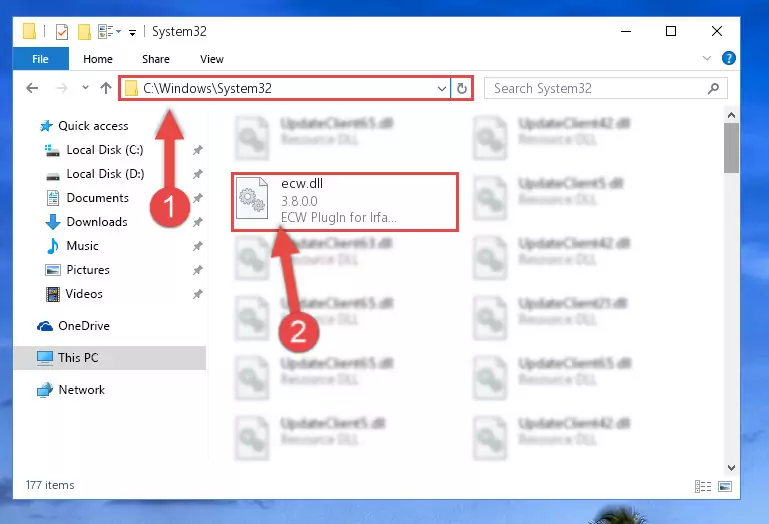Switch to Large icons view in status bar
769x524 pixels.
click(x=725, y=486)
